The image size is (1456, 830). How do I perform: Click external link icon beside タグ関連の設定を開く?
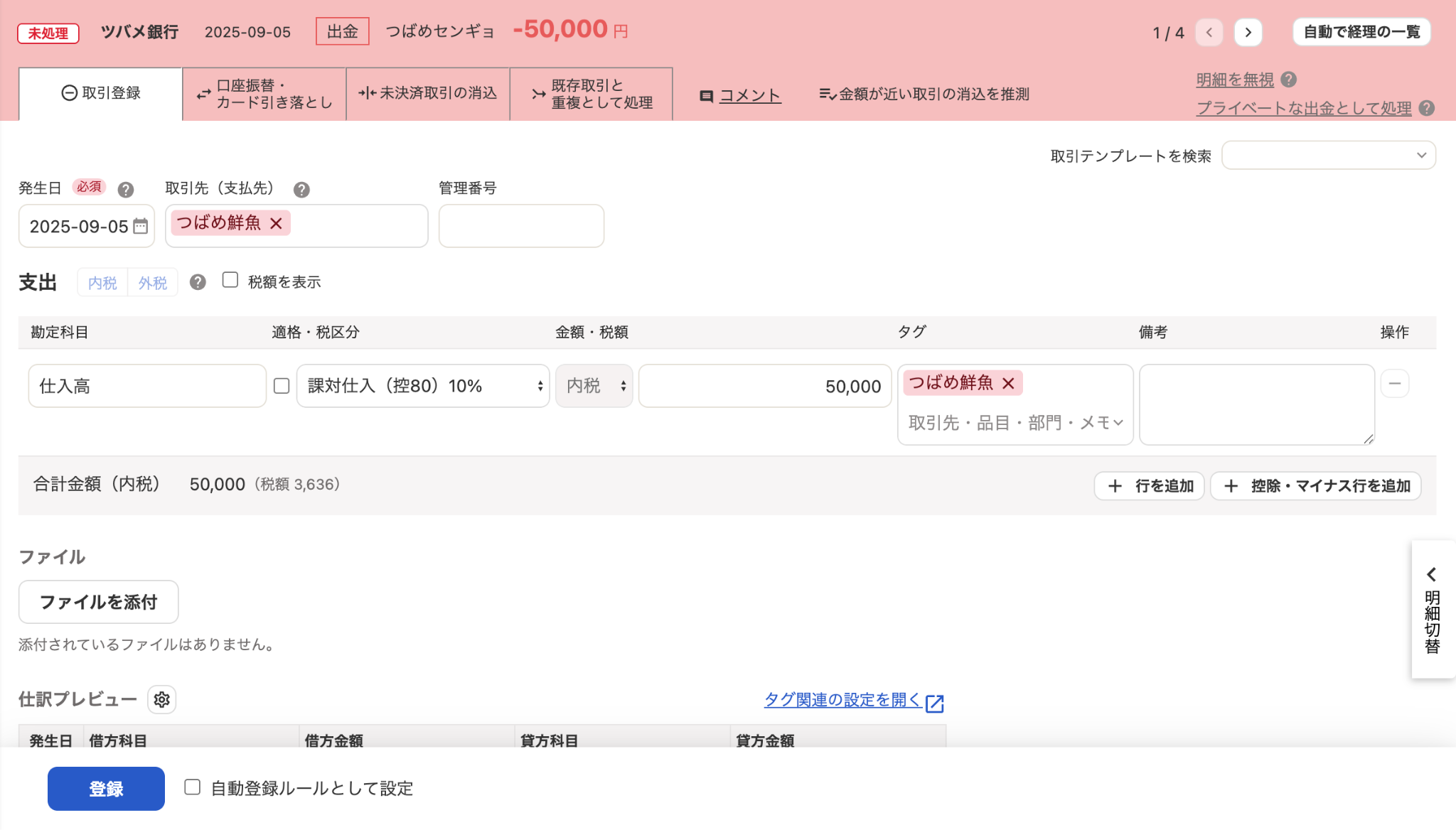935,703
